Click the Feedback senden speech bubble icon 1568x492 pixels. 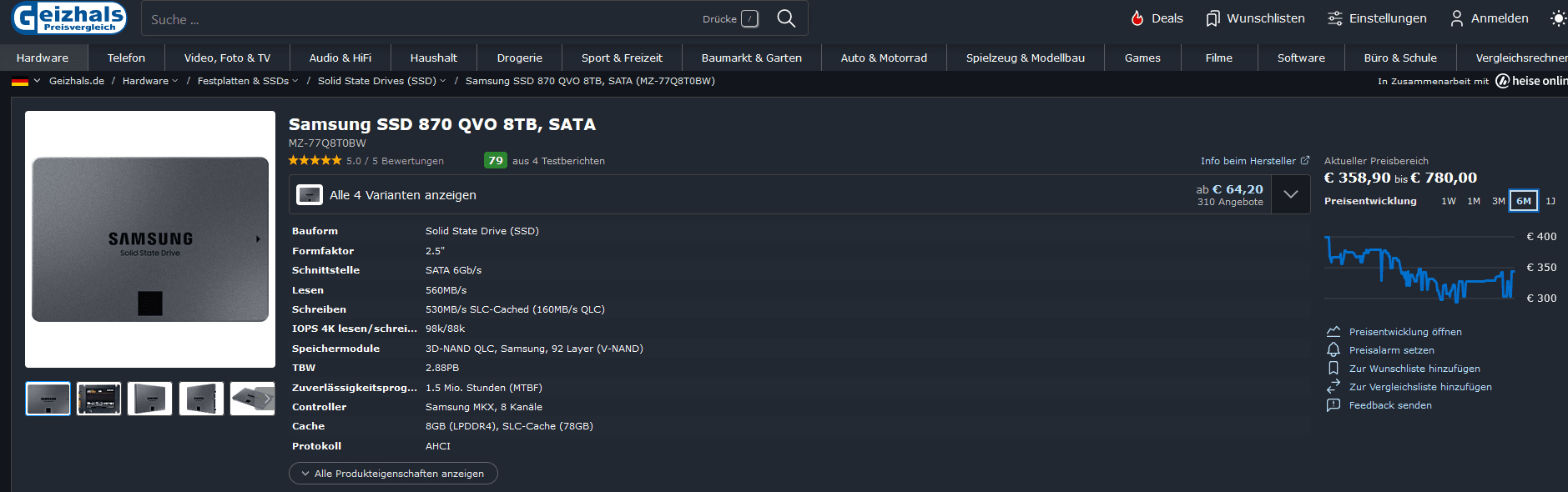1334,405
